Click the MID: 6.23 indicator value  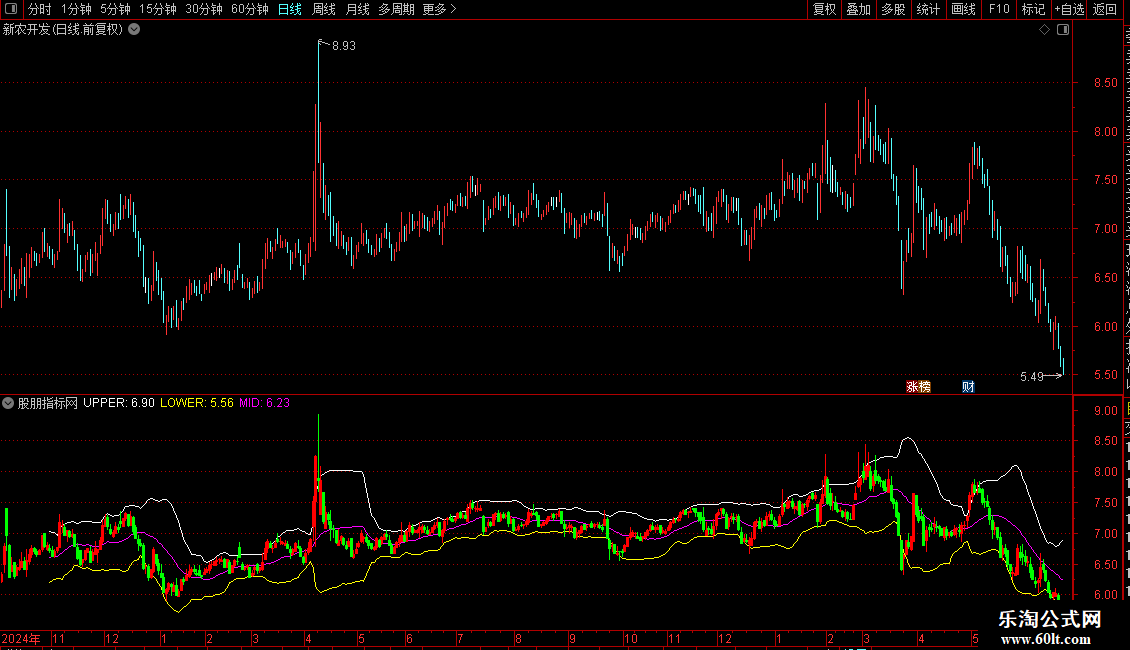coord(264,403)
